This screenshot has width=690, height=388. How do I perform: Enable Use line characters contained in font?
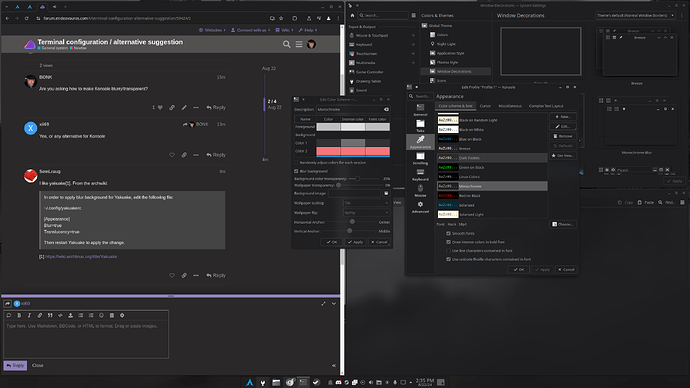click(x=448, y=251)
